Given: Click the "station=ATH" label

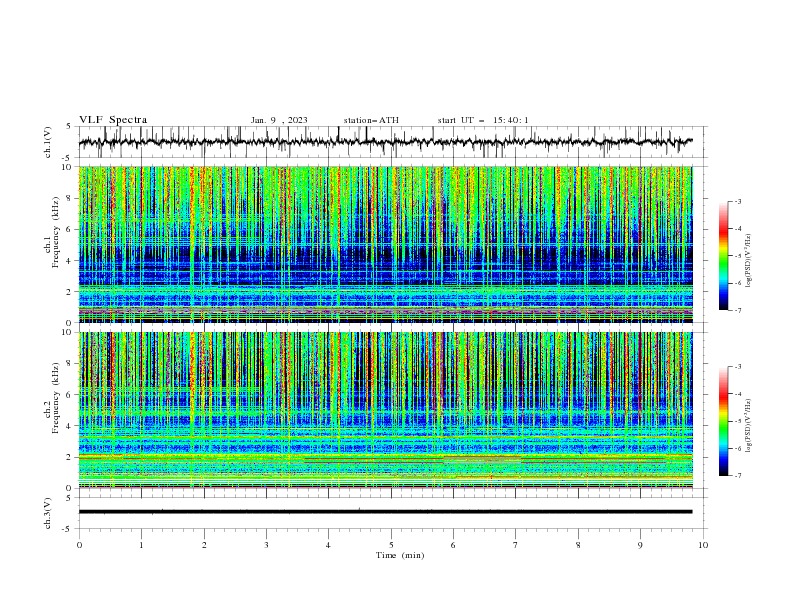Looking at the screenshot, I should pos(371,120).
